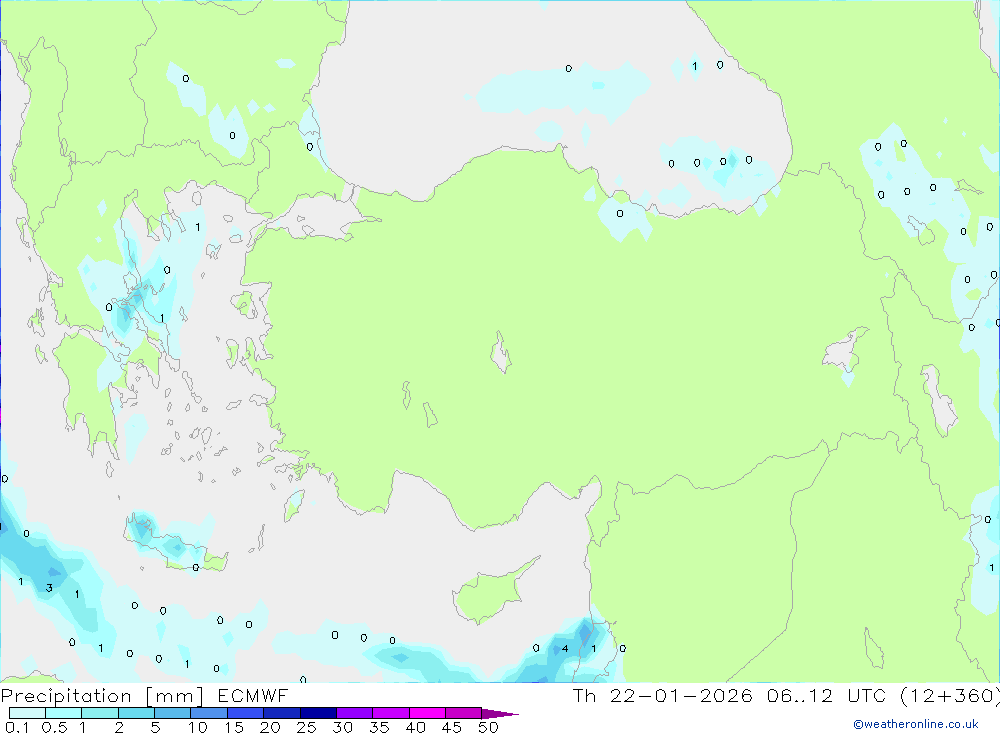Screen dimensions: 1000x733
Task: Pick the 1–2 mm legend color swatch
Action: coord(100,713)
